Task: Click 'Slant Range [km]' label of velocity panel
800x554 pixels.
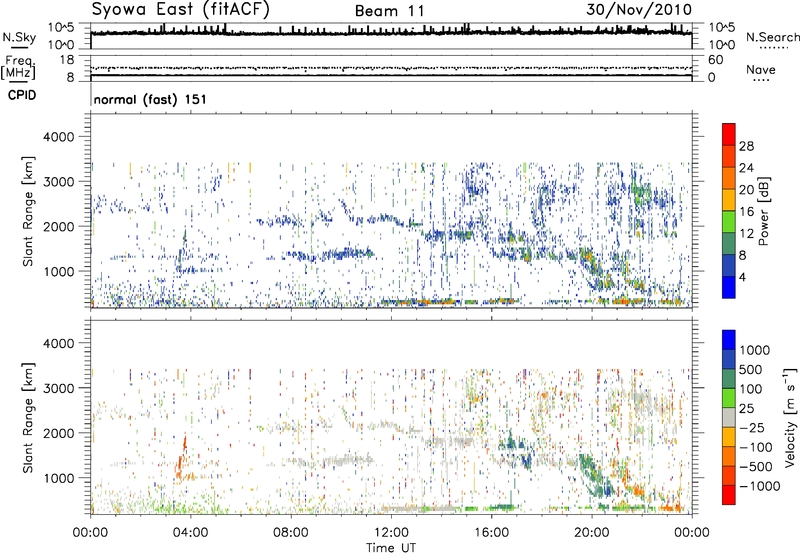Action: [x=29, y=418]
